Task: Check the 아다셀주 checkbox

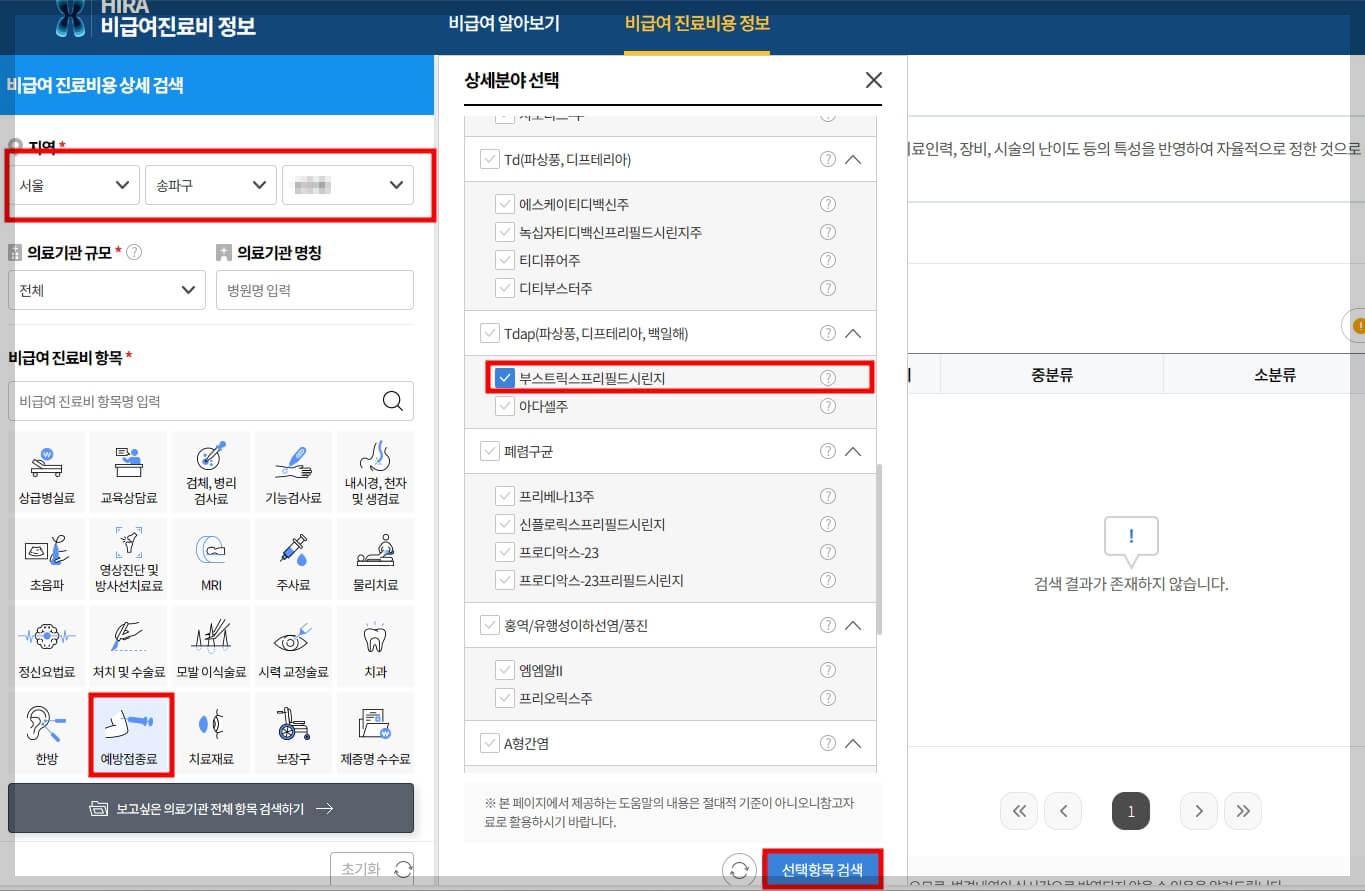Action: pos(505,406)
